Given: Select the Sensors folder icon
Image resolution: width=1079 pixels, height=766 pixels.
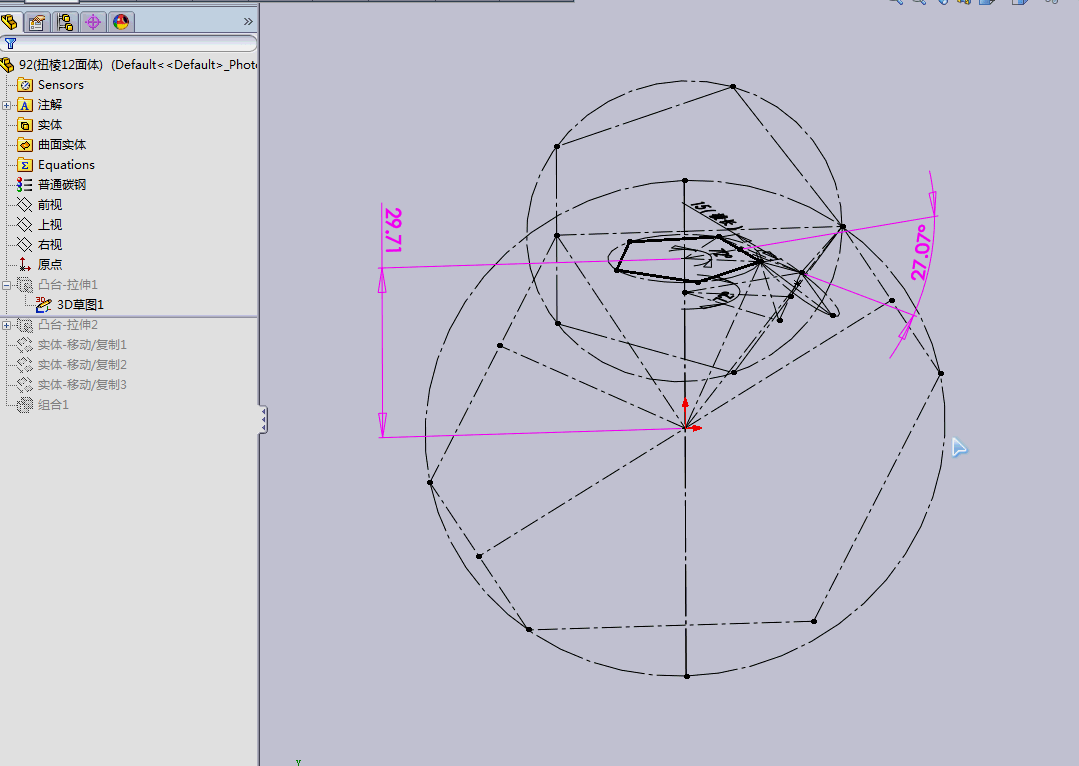Looking at the screenshot, I should coord(25,85).
